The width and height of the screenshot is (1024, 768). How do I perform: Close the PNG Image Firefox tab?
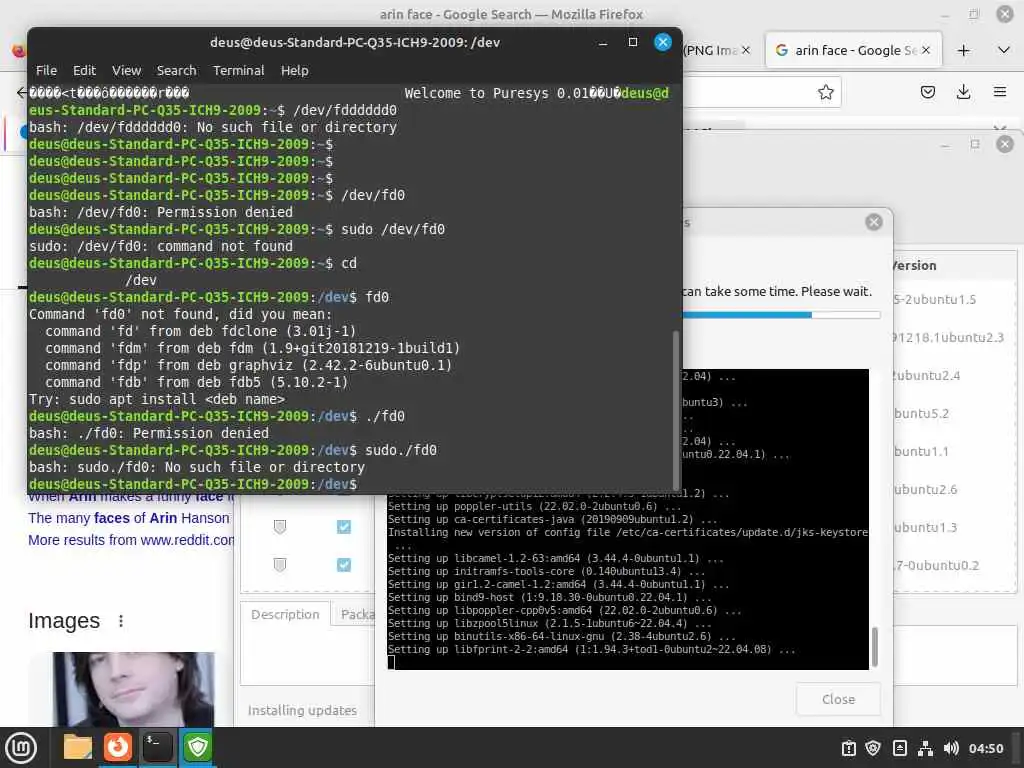pos(746,50)
